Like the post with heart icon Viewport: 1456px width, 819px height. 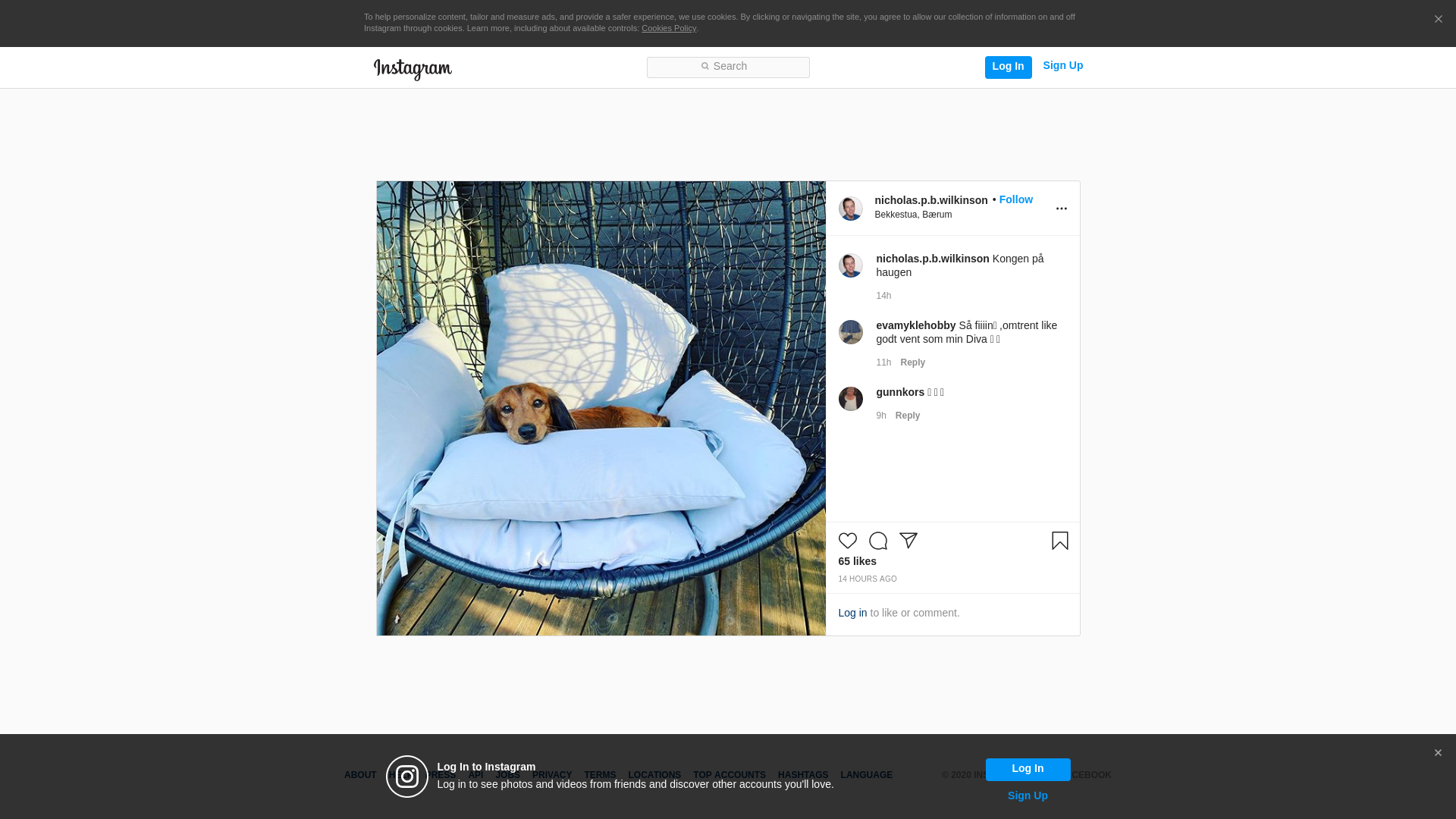847,541
